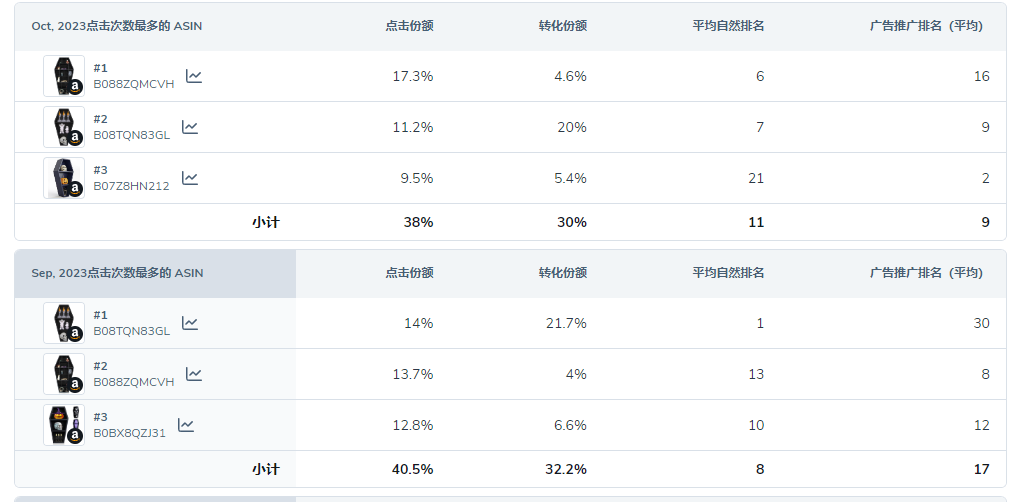Open trend chart icon for Sep #3 B0BX8QZJ31

click(186, 425)
